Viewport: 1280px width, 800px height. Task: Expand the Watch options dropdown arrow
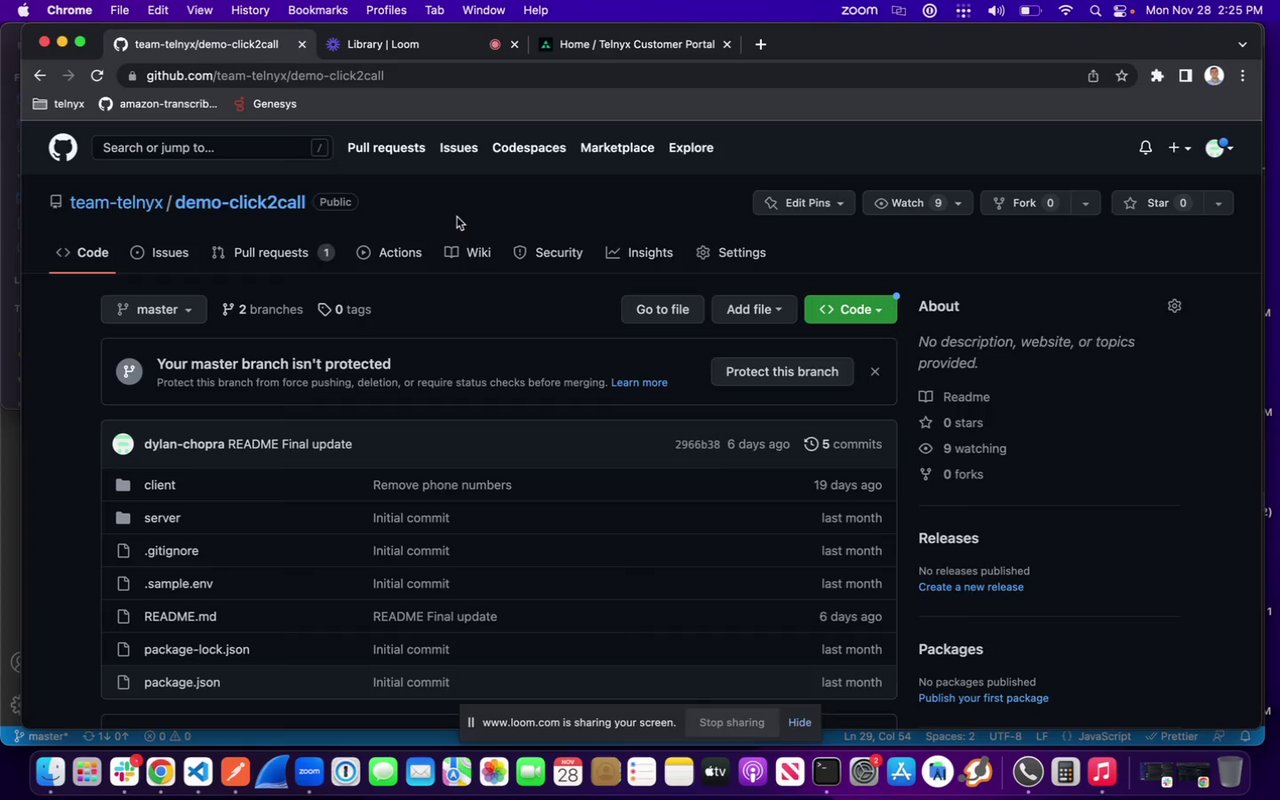coord(958,203)
